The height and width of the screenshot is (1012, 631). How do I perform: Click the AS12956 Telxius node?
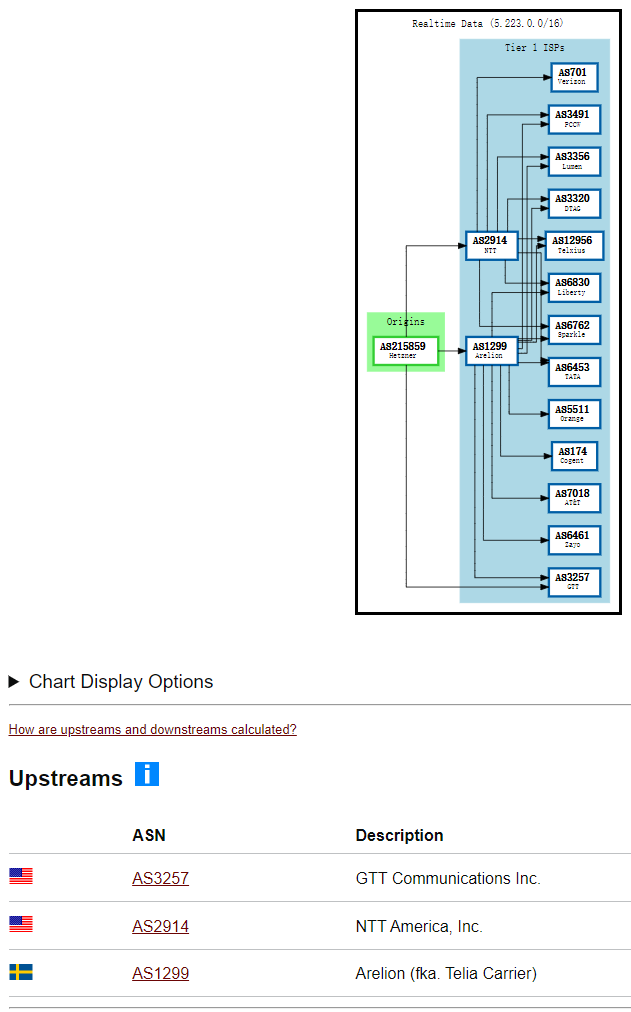coord(574,245)
